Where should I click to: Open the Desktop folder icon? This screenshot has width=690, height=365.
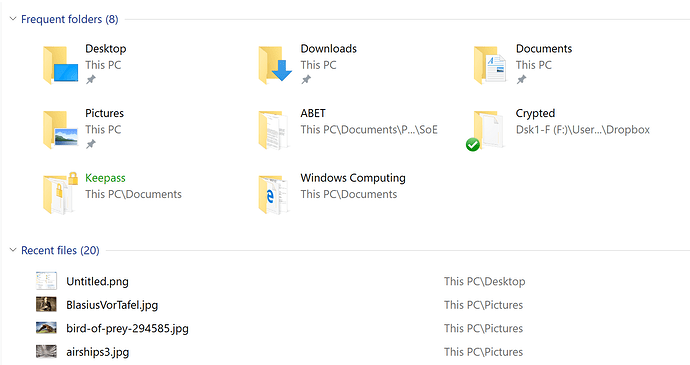tap(61, 65)
